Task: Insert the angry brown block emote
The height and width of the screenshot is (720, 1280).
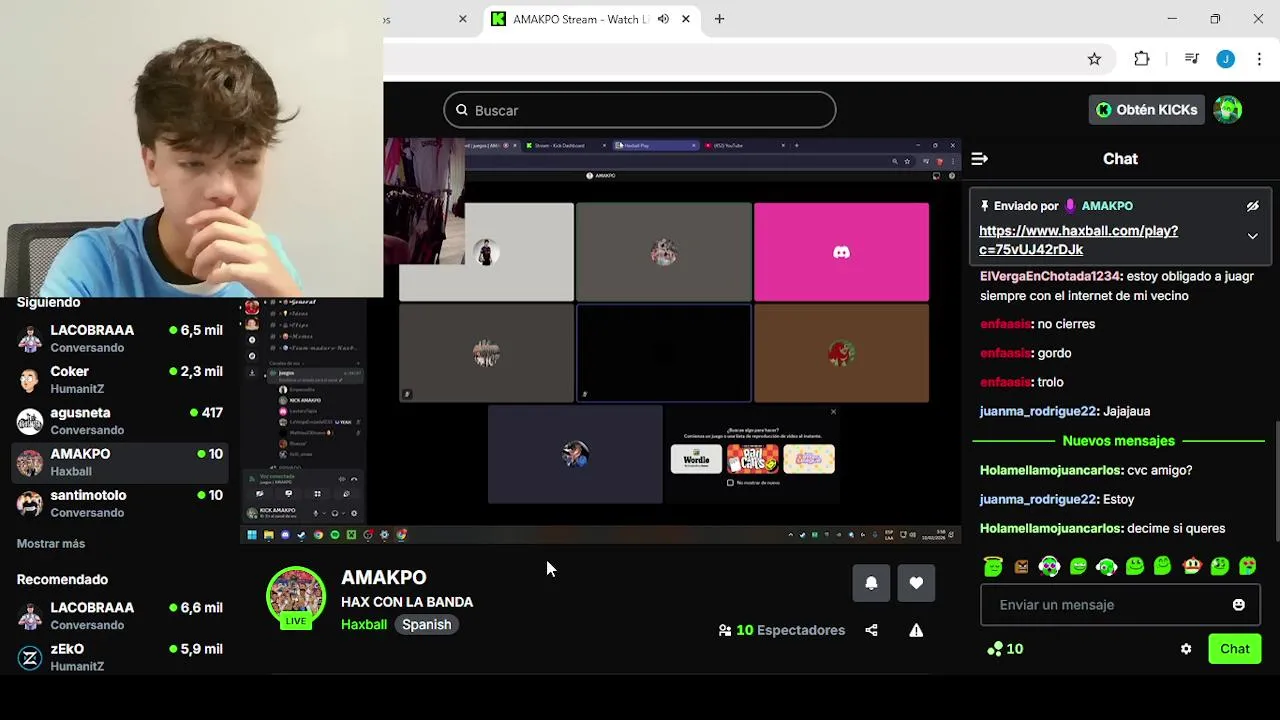Action: pos(1021,566)
